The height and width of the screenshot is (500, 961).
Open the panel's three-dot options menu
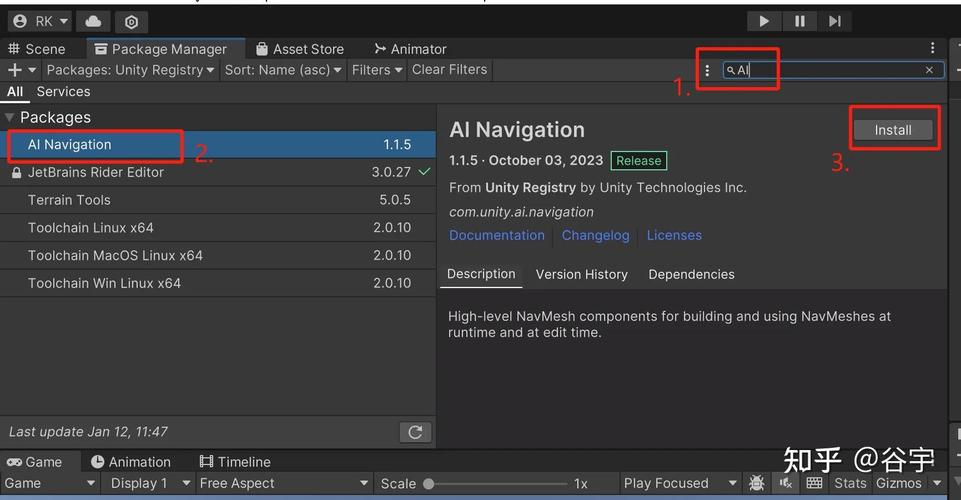point(932,48)
